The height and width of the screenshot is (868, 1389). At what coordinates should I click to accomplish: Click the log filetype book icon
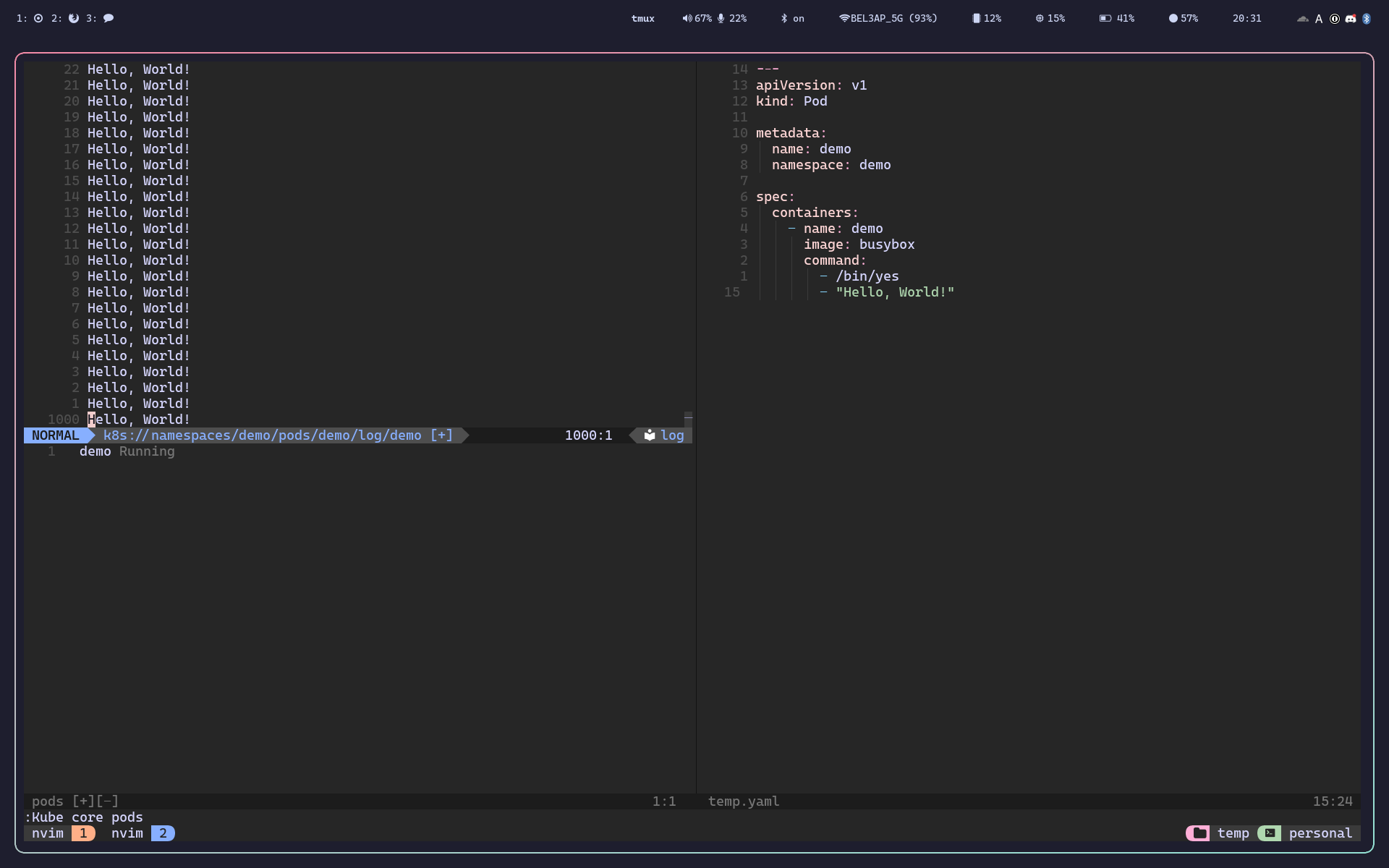point(650,435)
